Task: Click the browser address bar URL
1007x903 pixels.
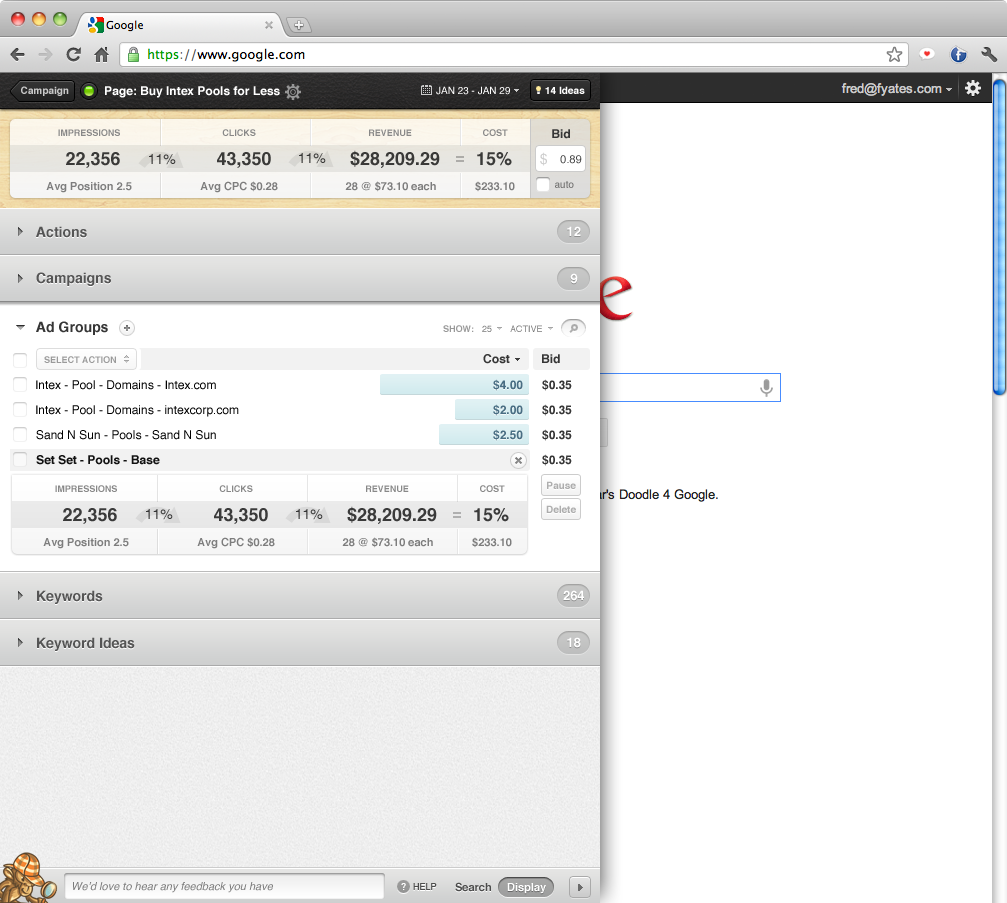Action: coord(226,55)
